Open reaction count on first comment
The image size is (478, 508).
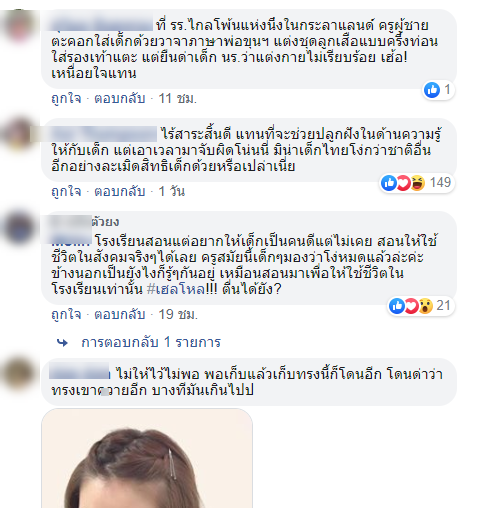(438, 90)
